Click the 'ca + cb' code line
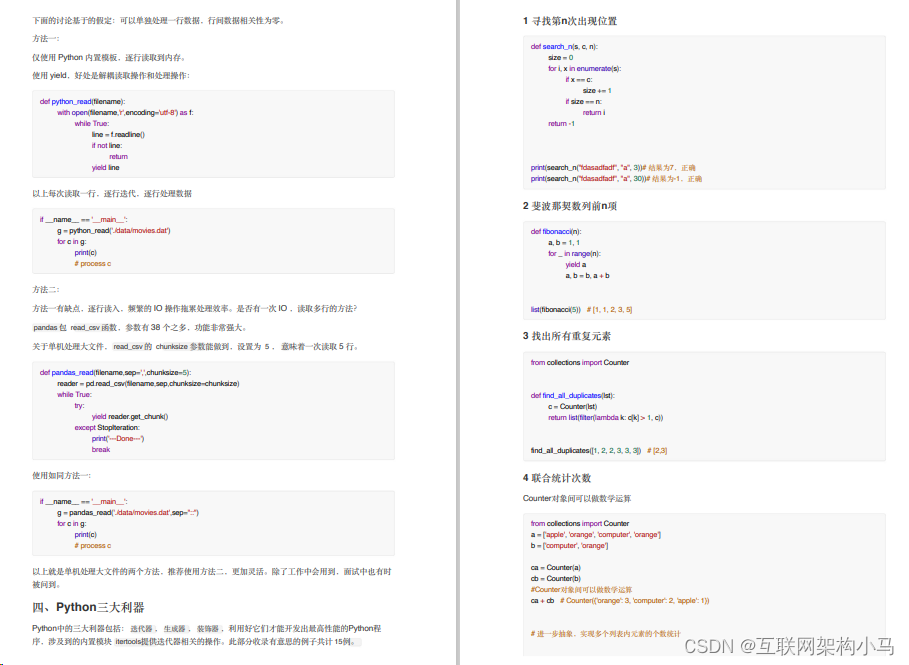This screenshot has height=665, width=909. click(x=620, y=601)
